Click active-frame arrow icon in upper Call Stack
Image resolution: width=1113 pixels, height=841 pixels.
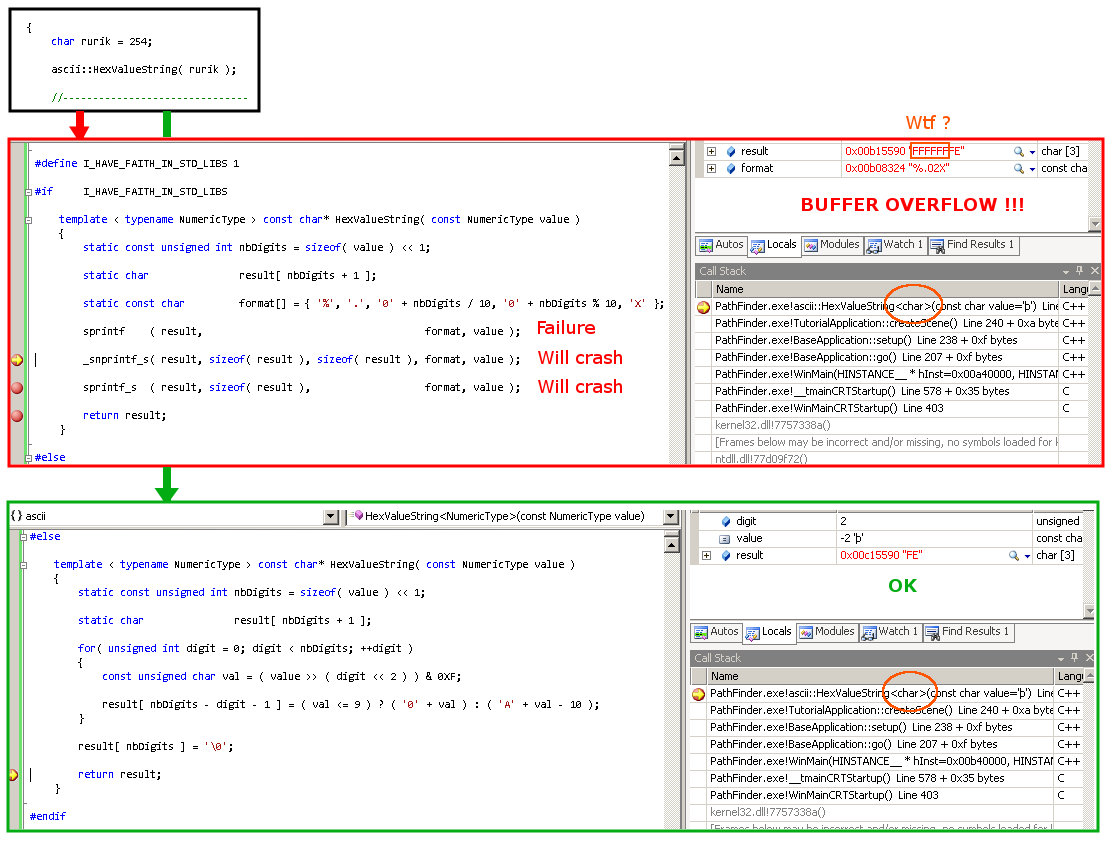point(703,307)
